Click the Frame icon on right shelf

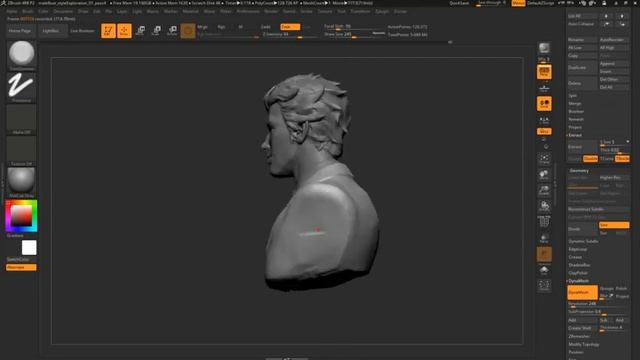point(544,158)
